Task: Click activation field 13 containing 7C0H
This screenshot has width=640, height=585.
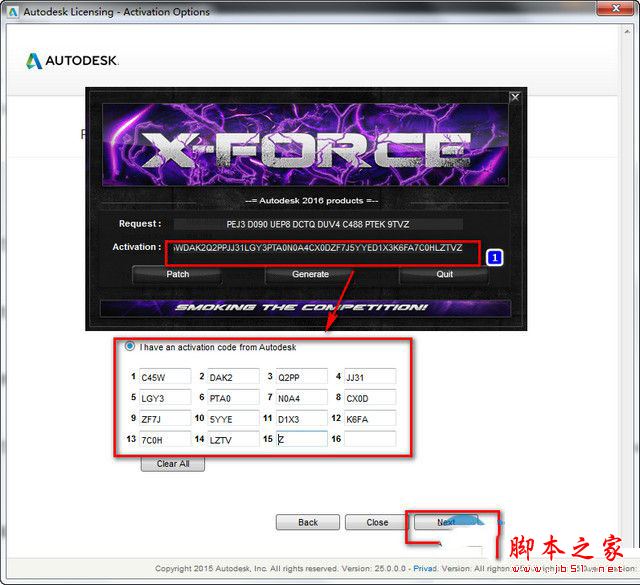Action: [165, 439]
